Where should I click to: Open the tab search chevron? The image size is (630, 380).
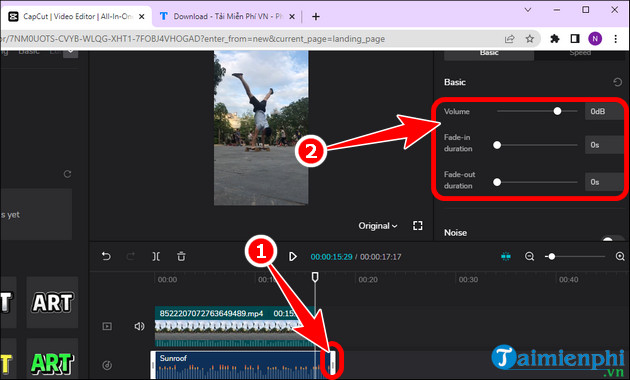[x=528, y=10]
